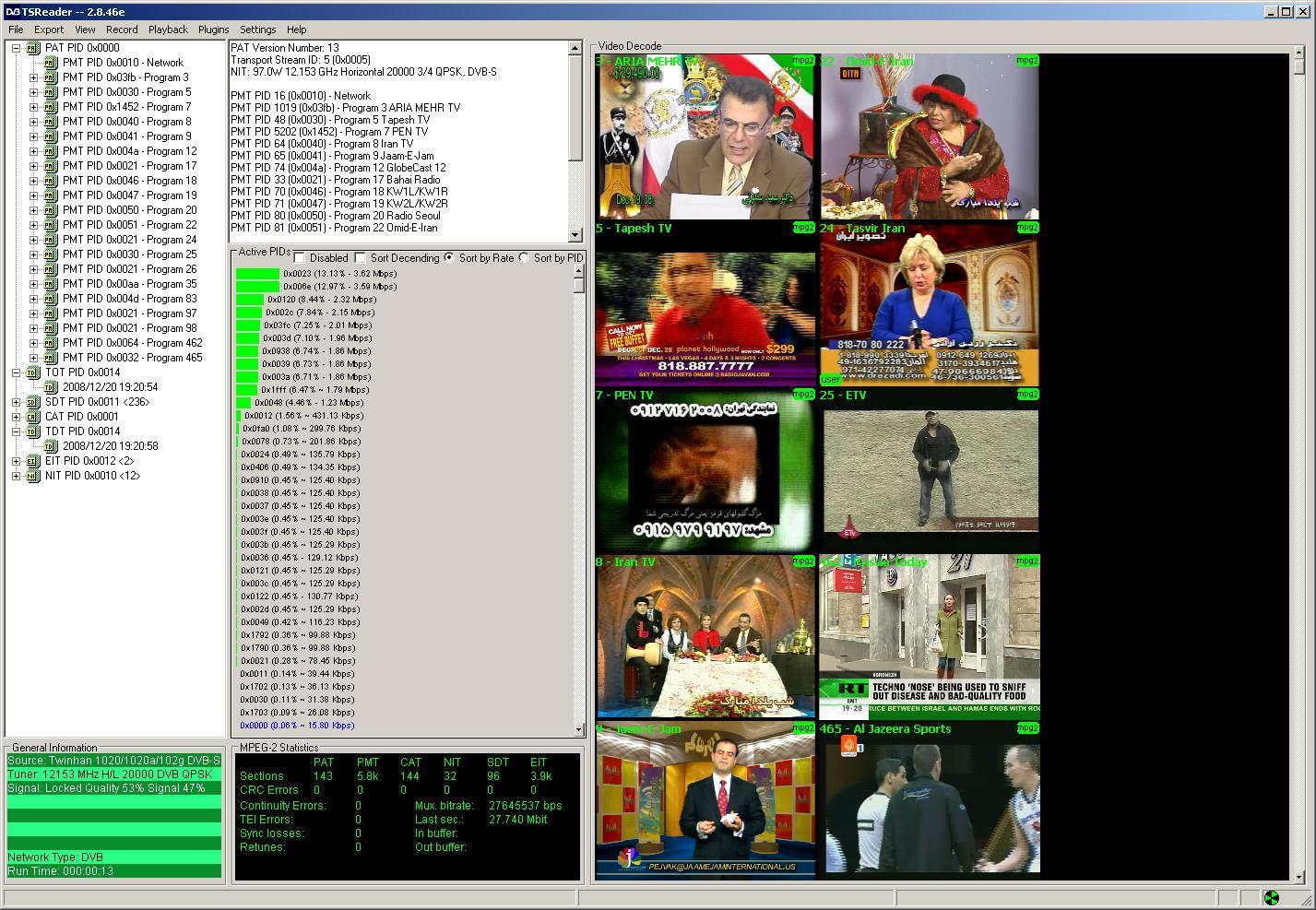The image size is (1316, 910).
Task: Open the Playback menu
Action: coord(168,30)
